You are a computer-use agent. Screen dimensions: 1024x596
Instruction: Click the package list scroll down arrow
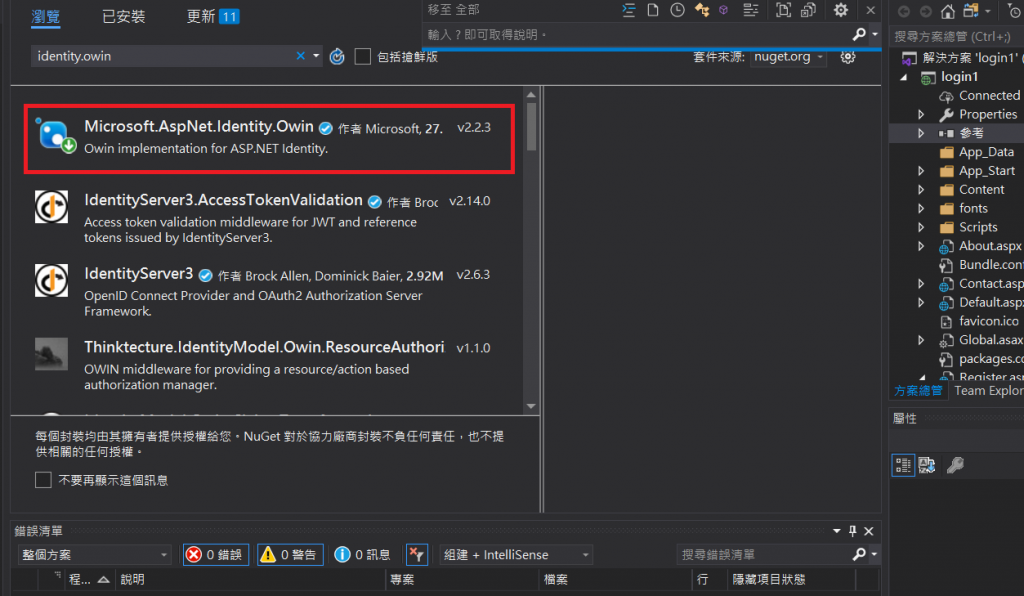click(x=531, y=406)
